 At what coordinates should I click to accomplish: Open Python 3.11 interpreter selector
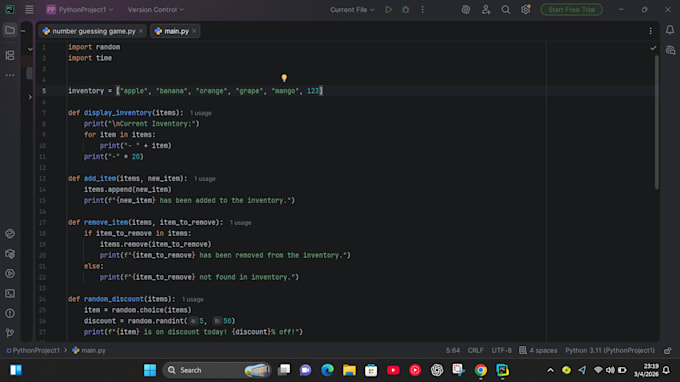pyautogui.click(x=610, y=350)
